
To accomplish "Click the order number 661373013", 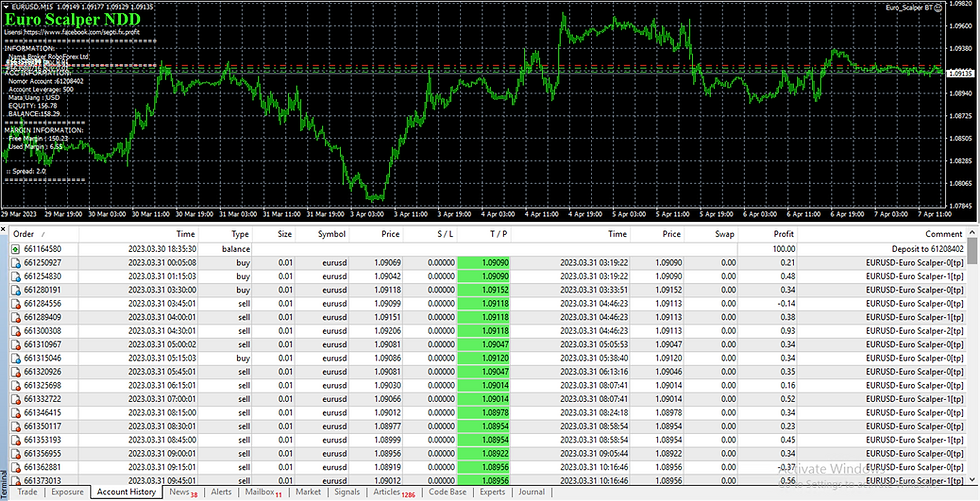I will (x=42, y=481).
